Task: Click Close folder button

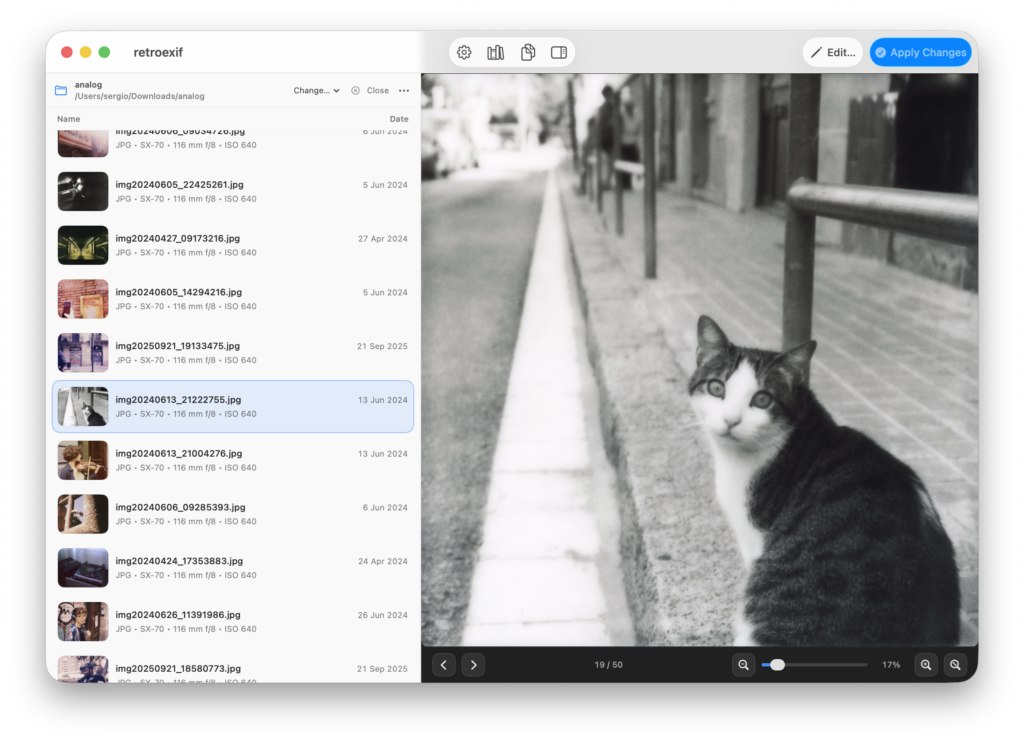Action: coord(370,90)
